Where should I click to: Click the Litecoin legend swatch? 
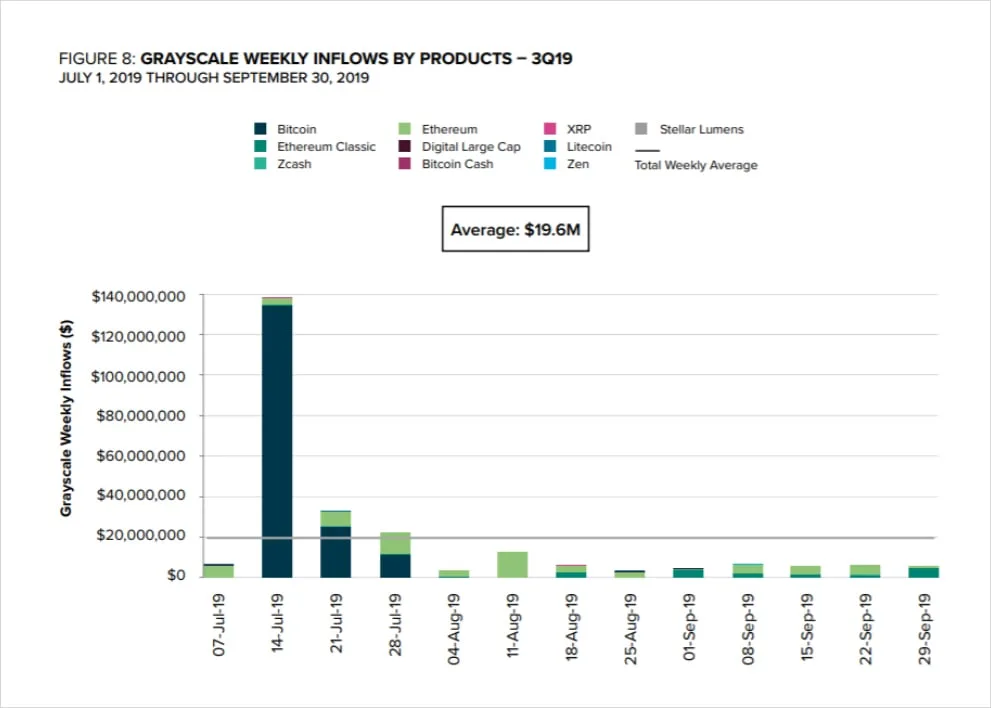[x=550, y=147]
